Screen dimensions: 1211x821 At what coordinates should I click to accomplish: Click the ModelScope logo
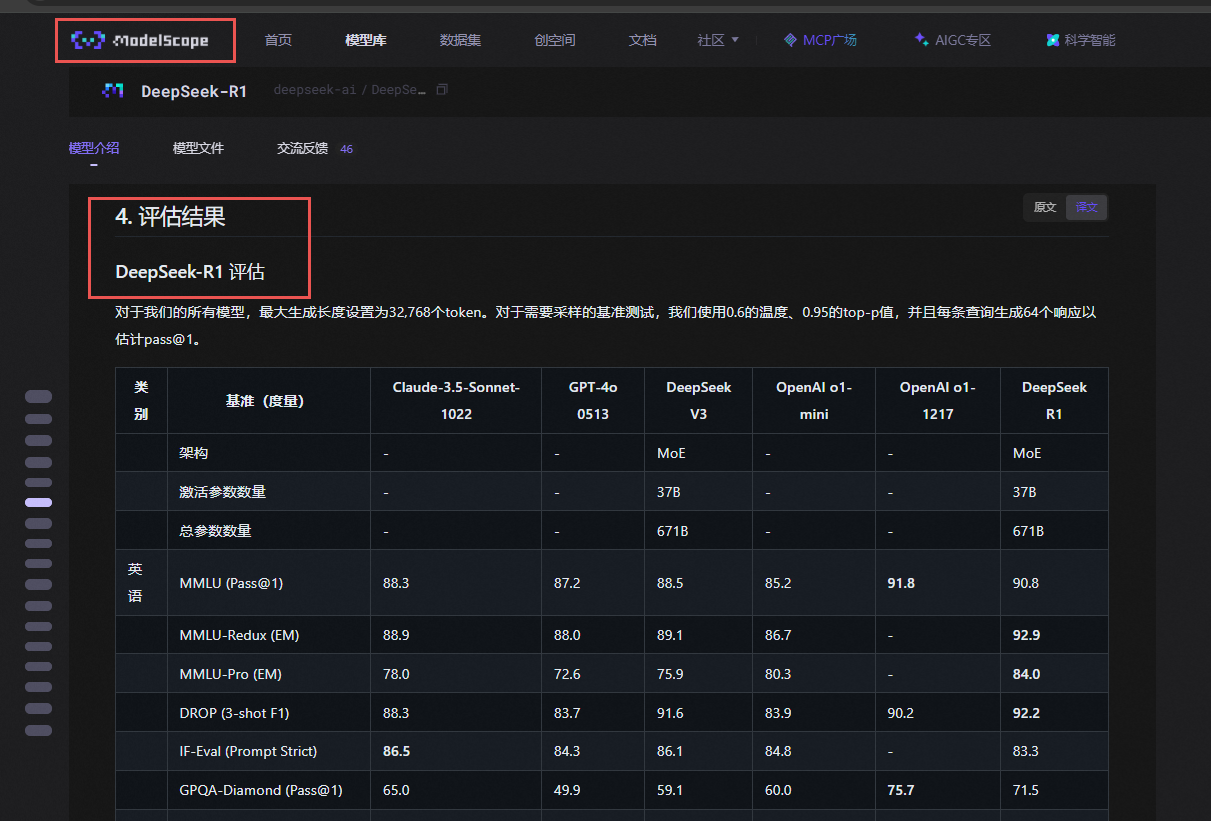coord(140,40)
